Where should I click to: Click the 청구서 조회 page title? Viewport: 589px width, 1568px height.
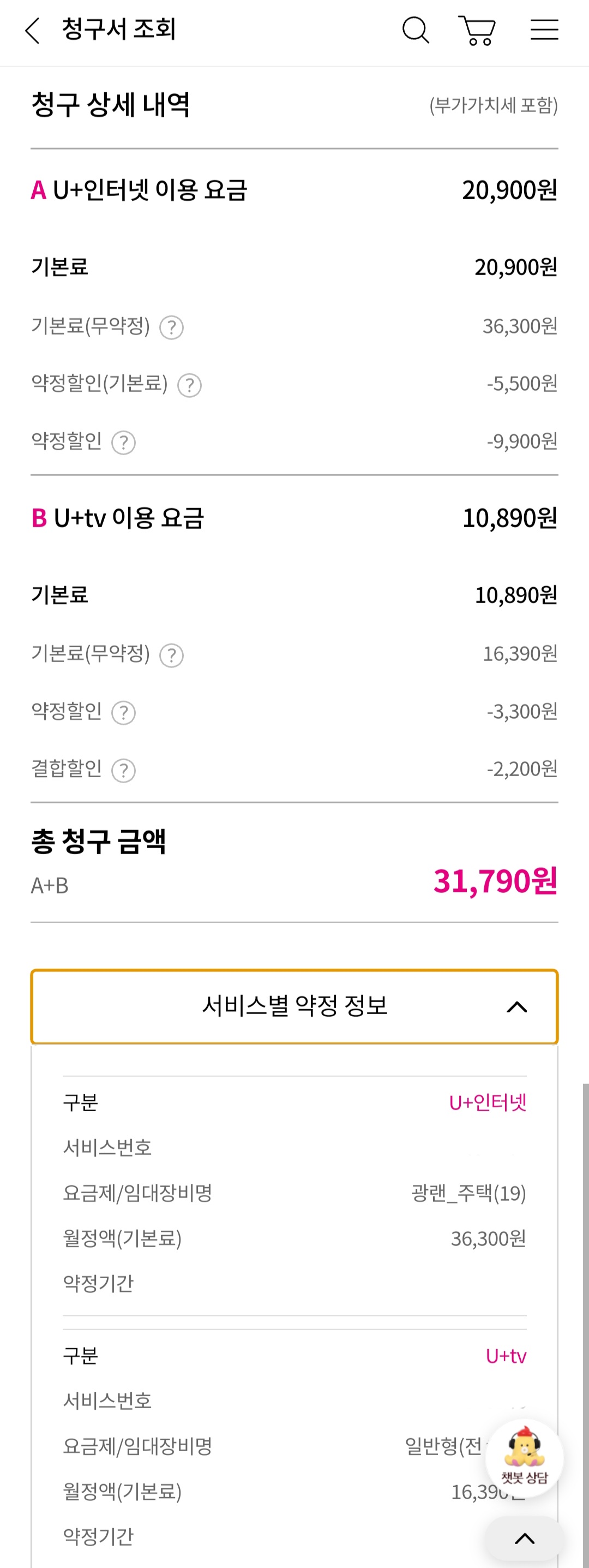pyautogui.click(x=119, y=29)
